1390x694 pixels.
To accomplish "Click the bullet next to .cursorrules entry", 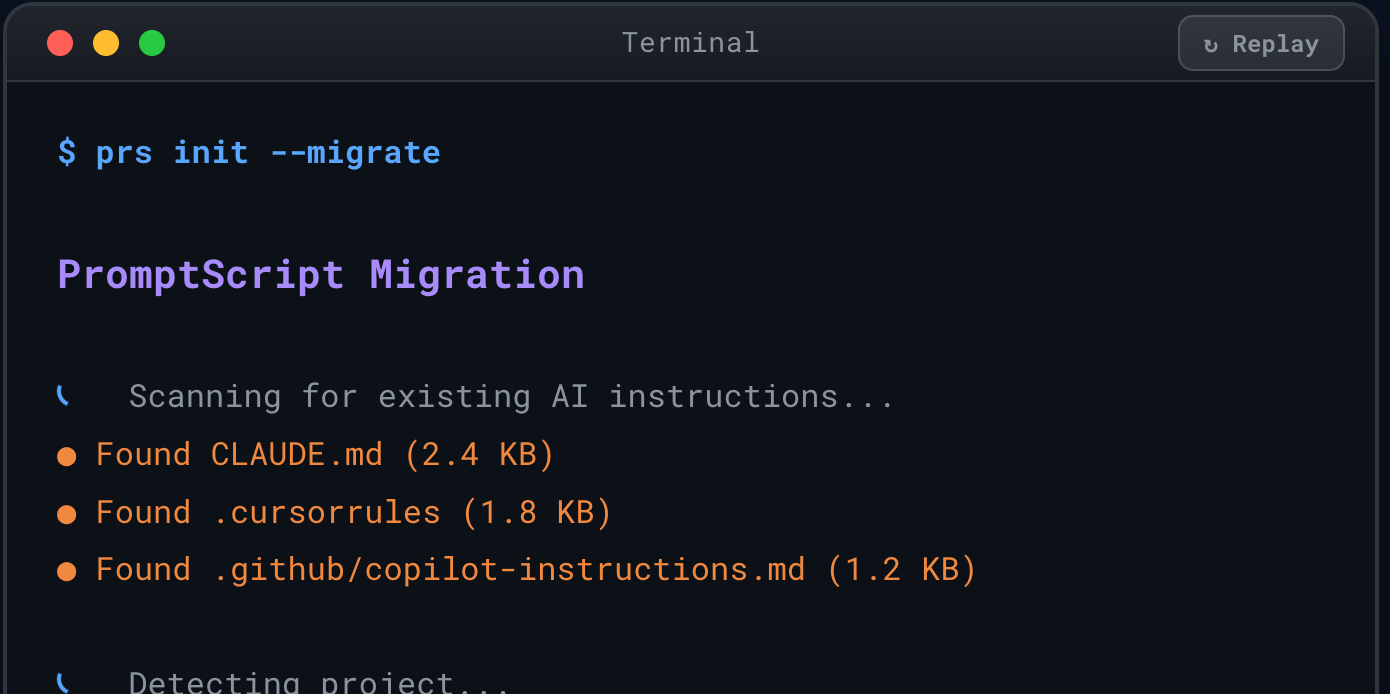I will 66,512.
